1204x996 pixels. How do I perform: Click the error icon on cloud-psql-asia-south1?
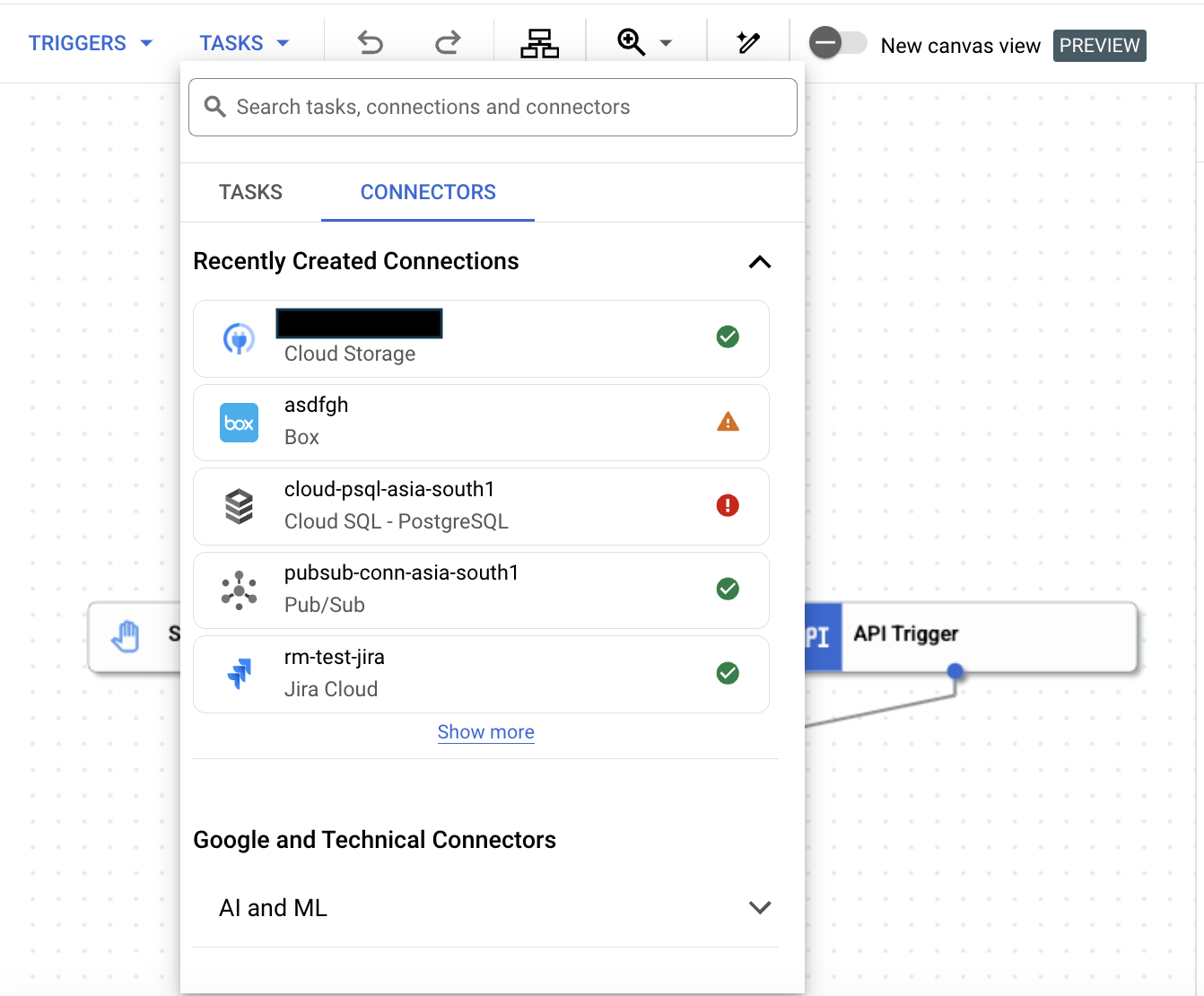point(728,505)
